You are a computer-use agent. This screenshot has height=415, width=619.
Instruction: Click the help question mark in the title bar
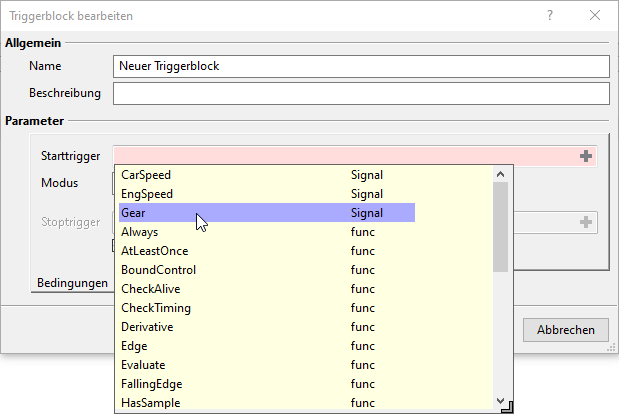550,15
